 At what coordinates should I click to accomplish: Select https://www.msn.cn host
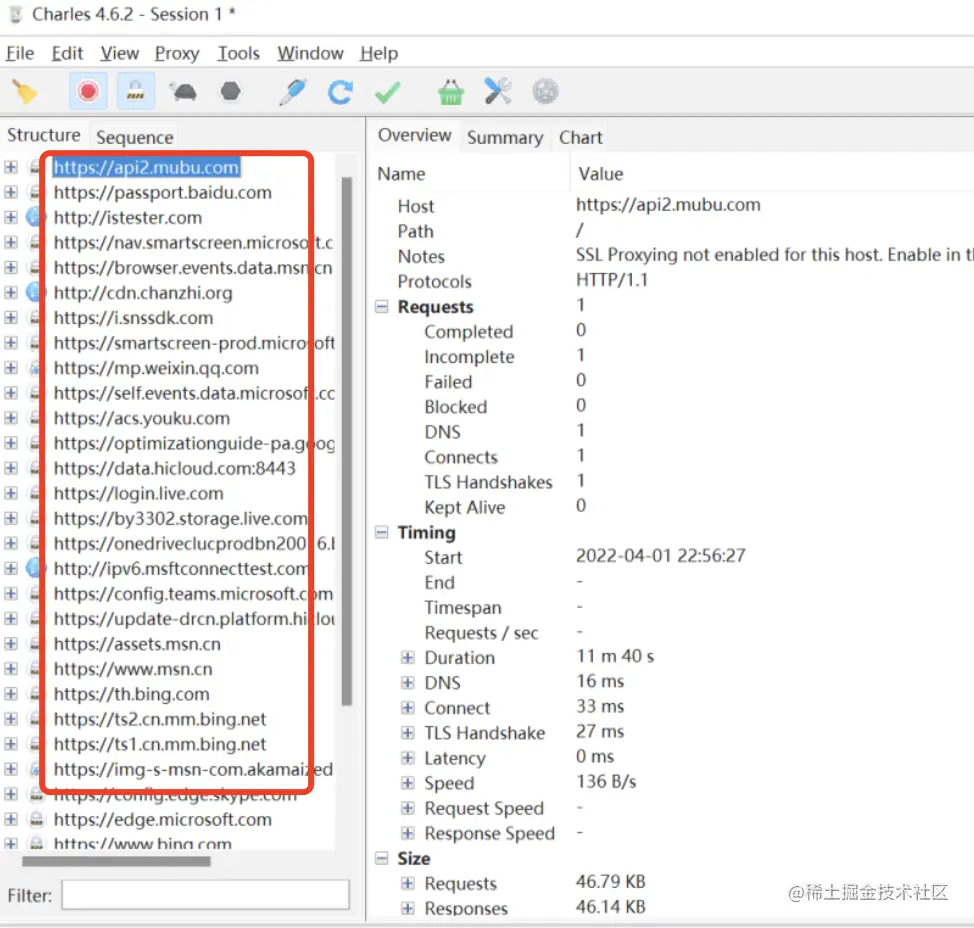(133, 669)
